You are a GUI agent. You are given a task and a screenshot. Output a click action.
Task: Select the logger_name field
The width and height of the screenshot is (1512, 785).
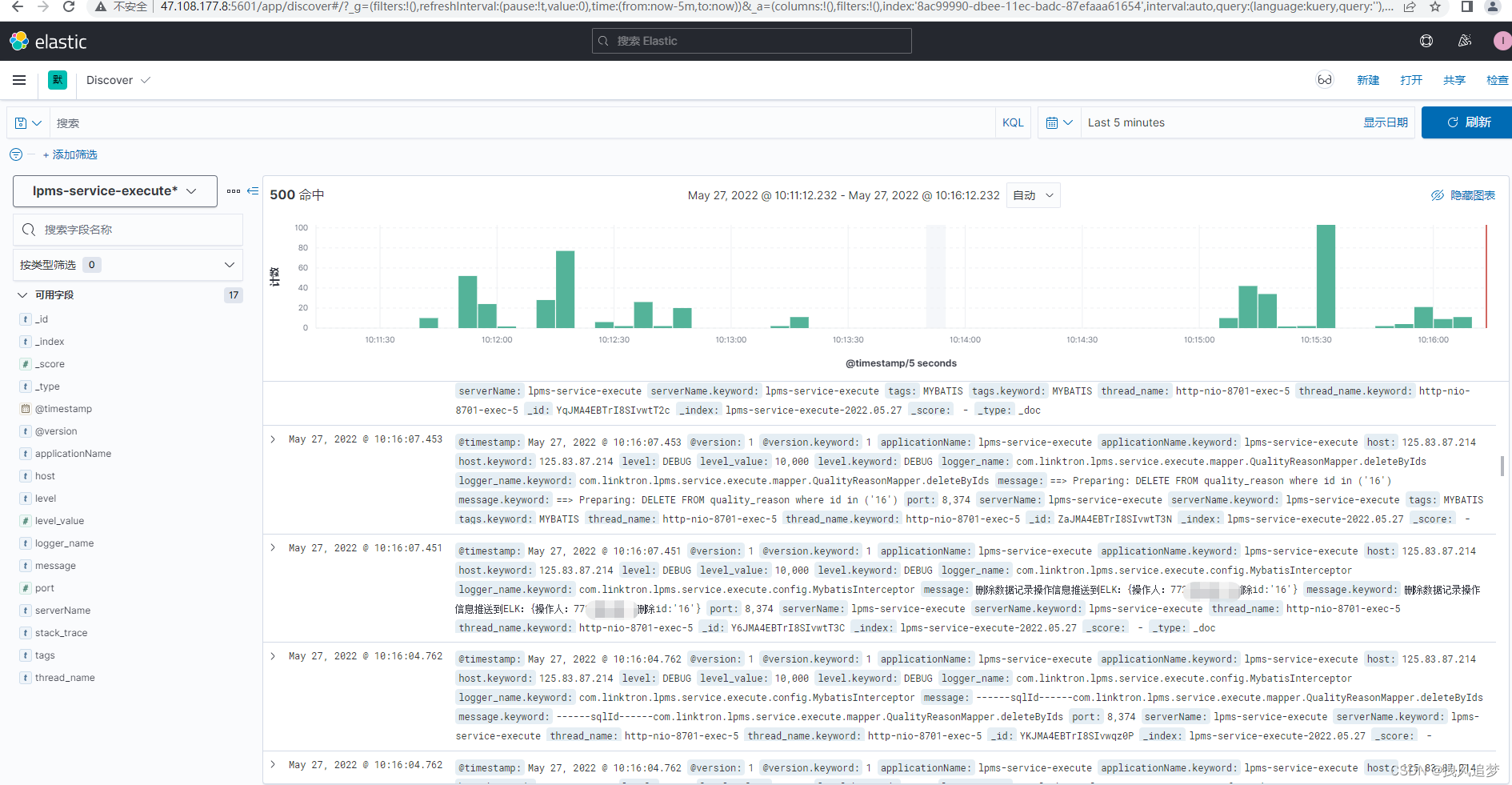click(x=64, y=543)
